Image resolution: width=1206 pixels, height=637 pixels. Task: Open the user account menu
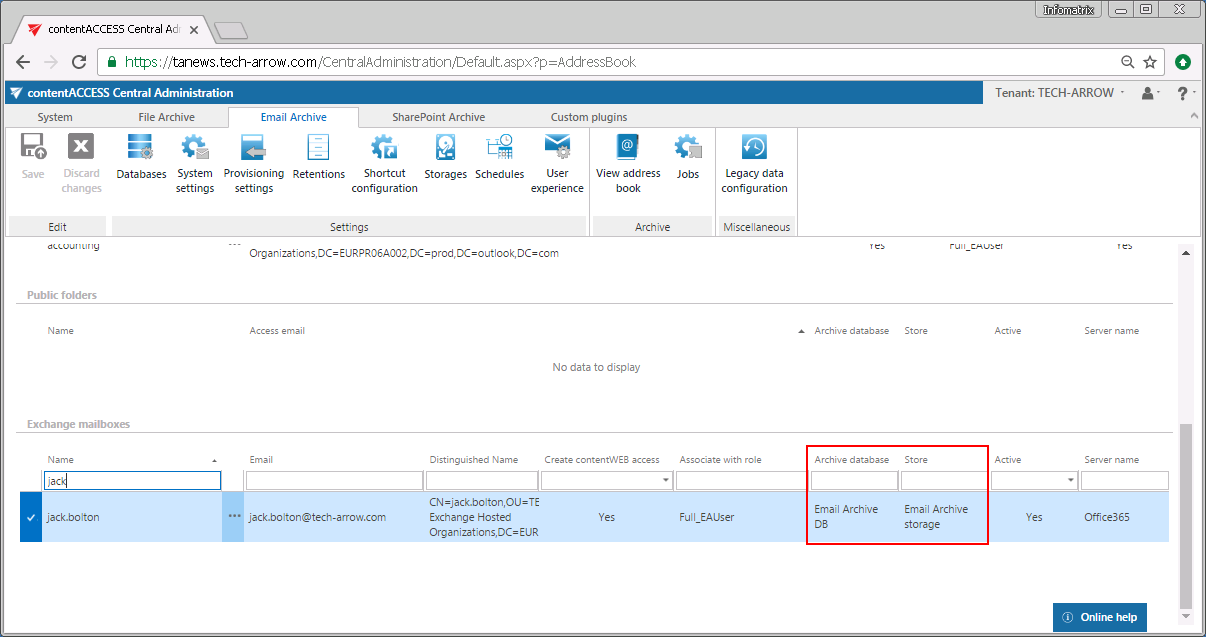[x=1151, y=93]
